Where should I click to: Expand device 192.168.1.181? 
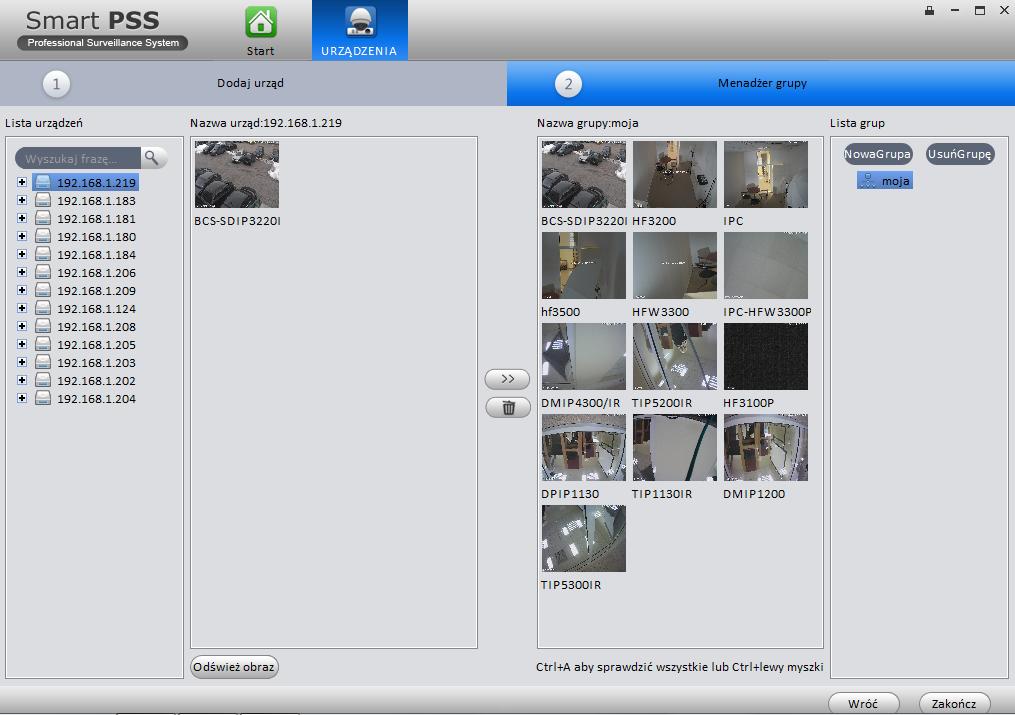[x=22, y=218]
